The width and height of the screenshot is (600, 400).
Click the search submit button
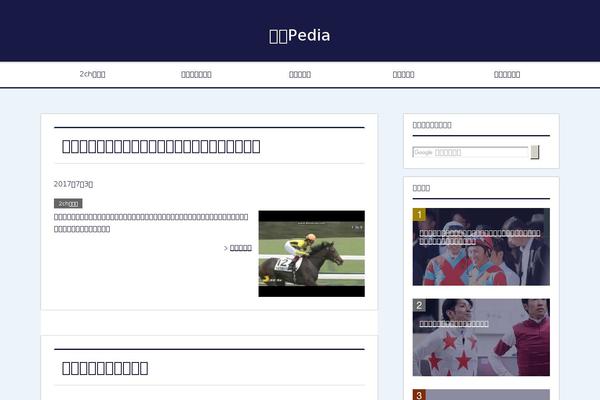535,152
